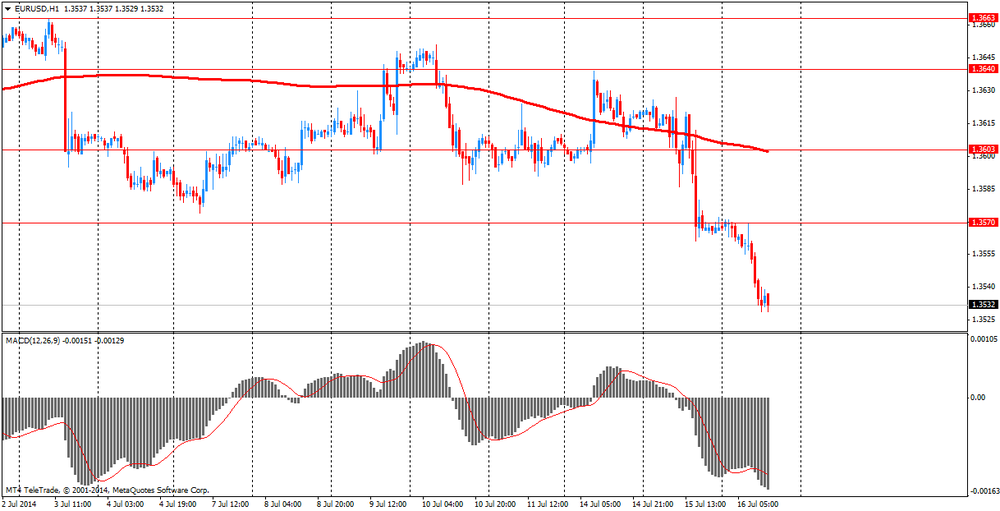Image resolution: width=1000 pixels, height=511 pixels.
Task: Select the 1.3640 red price label
Action: tap(982, 69)
